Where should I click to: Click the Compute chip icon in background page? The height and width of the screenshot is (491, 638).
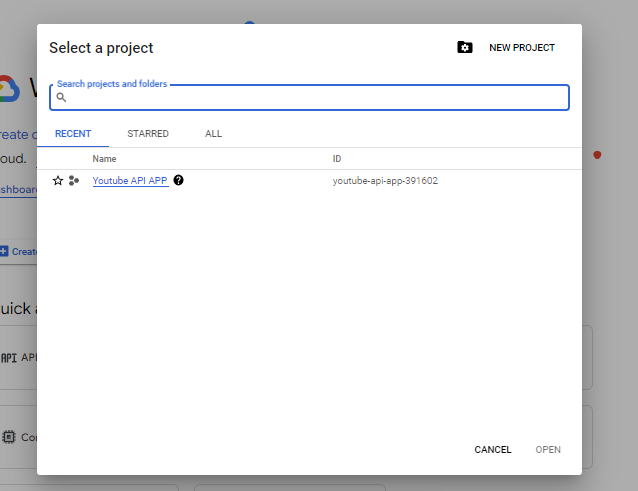coord(9,437)
